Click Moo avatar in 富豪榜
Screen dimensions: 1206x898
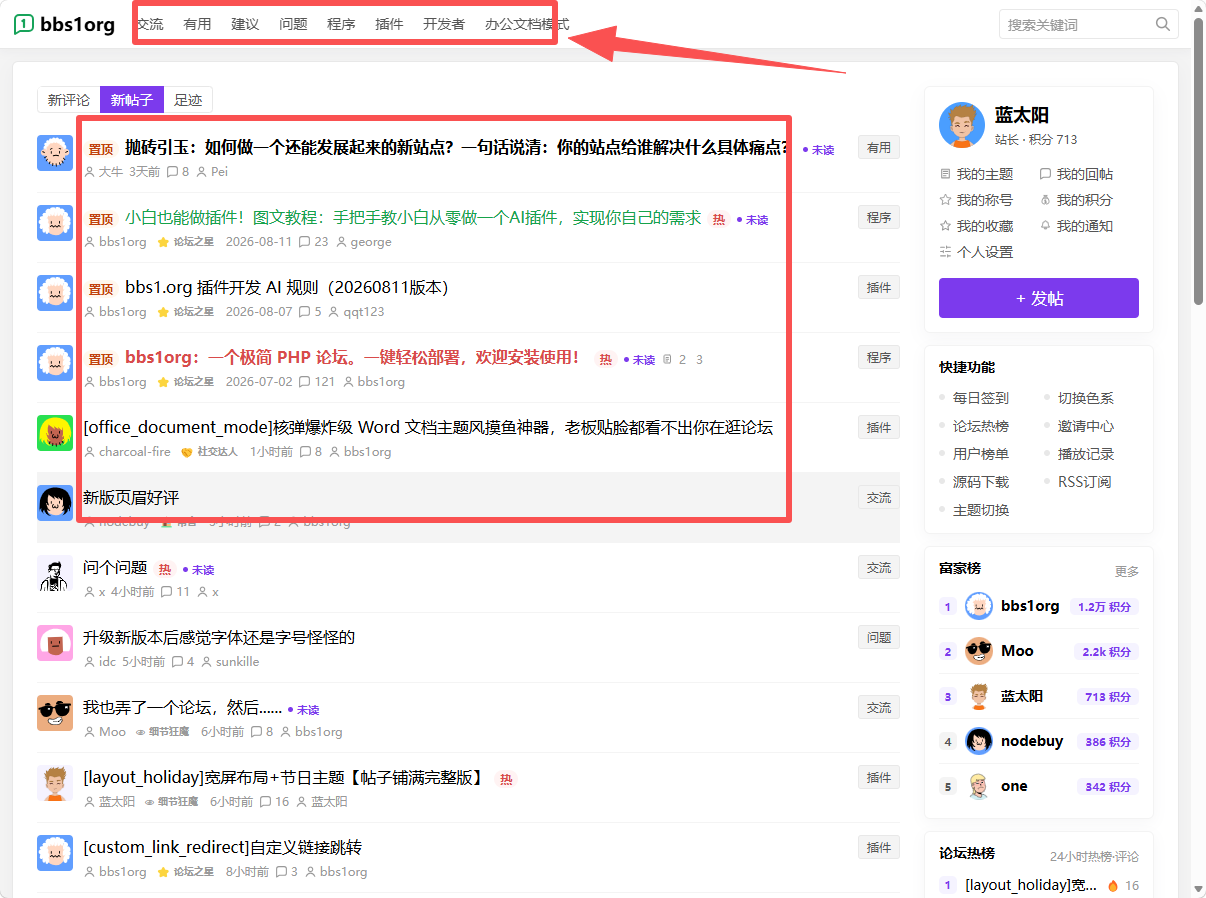(978, 651)
